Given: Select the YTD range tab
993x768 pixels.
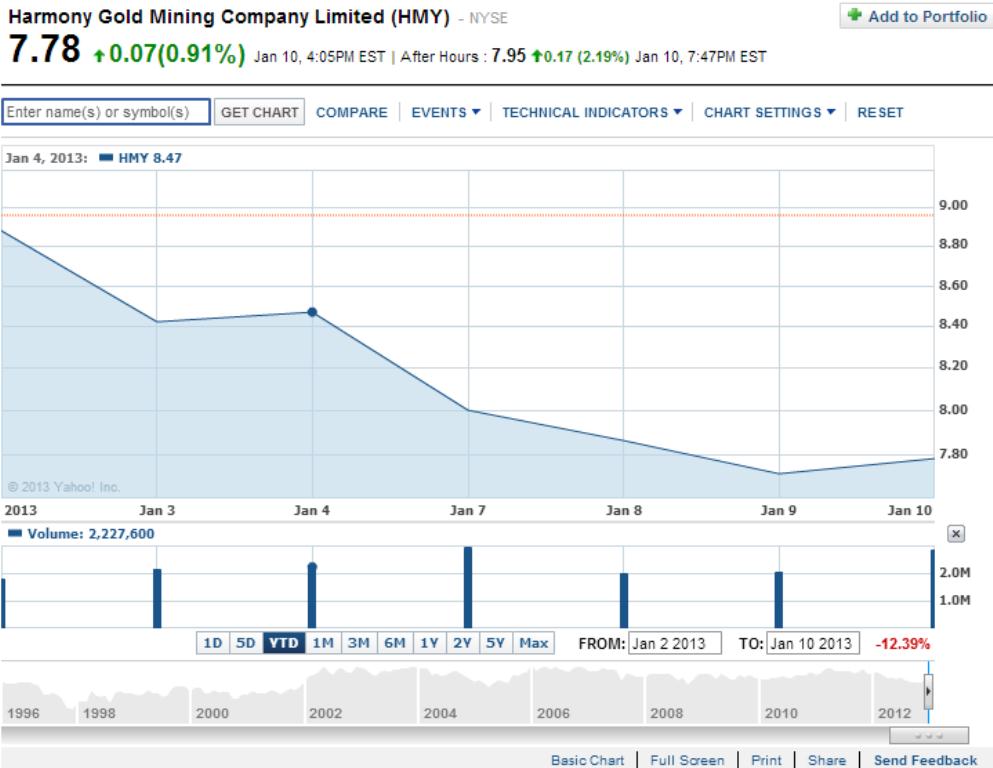Looking at the screenshot, I should [x=284, y=643].
